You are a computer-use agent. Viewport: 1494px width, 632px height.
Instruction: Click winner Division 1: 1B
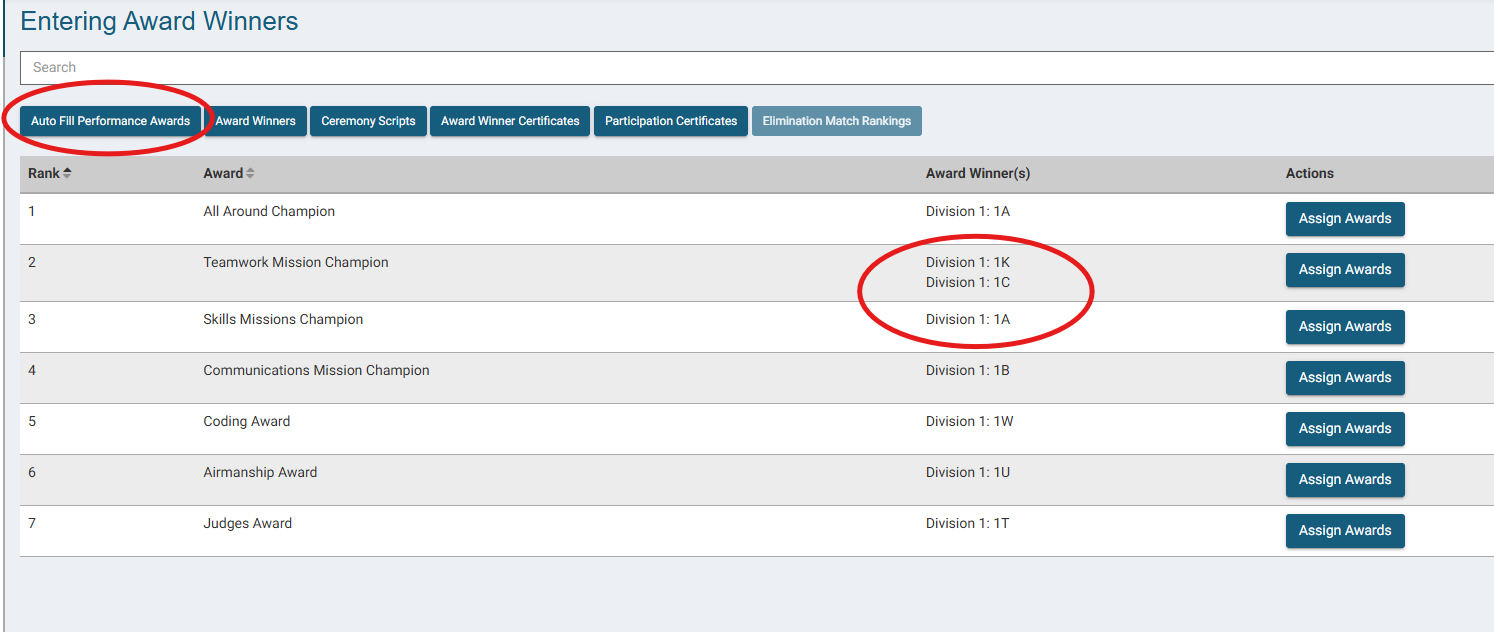[x=968, y=371]
